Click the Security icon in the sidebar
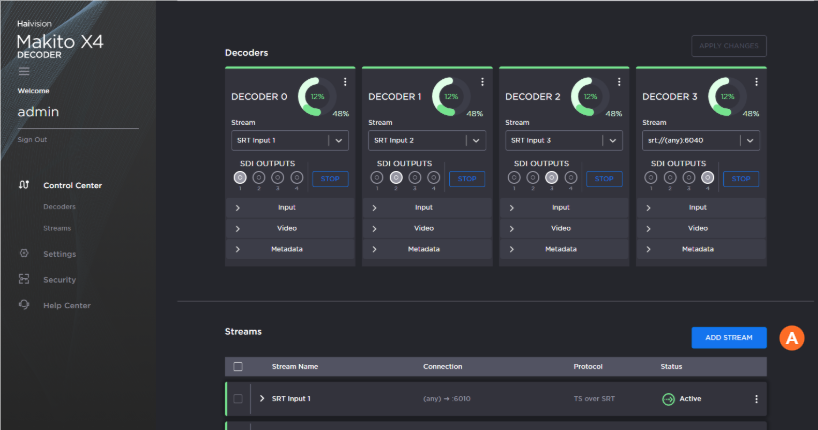The image size is (818, 430). pos(24,279)
